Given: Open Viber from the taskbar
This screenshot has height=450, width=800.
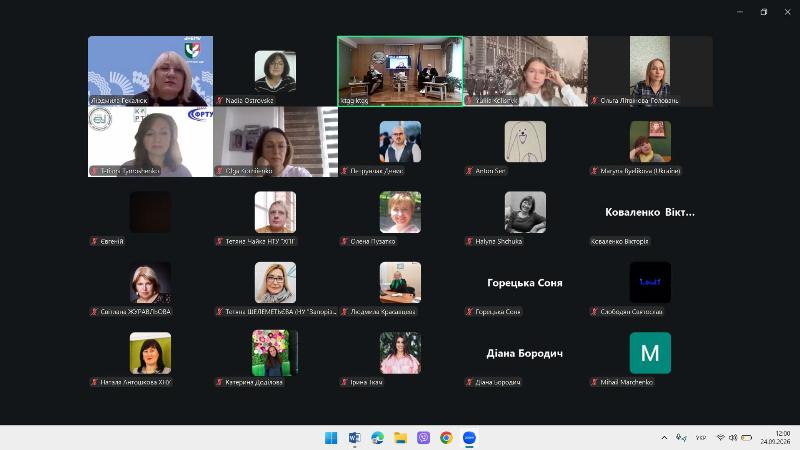Looking at the screenshot, I should pyautogui.click(x=423, y=438).
